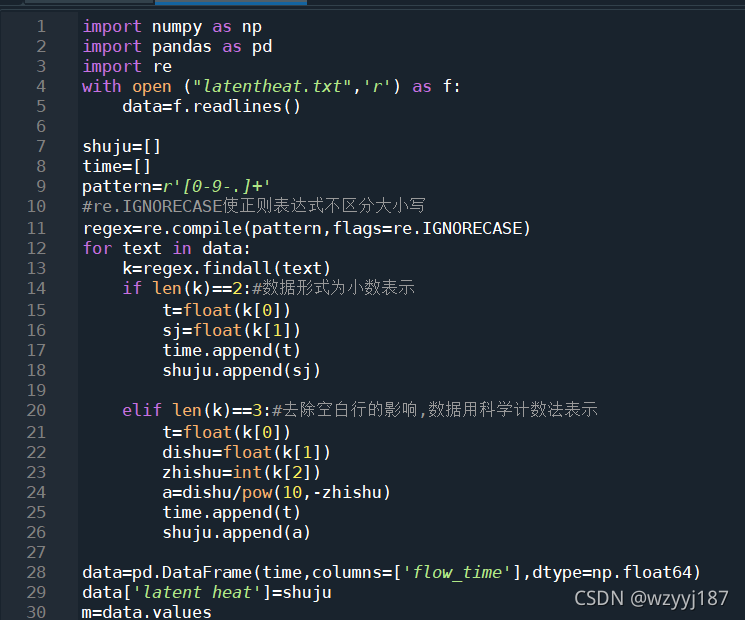745x620 pixels.
Task: Click line number 4 in the gutter
Action: click(x=41, y=86)
